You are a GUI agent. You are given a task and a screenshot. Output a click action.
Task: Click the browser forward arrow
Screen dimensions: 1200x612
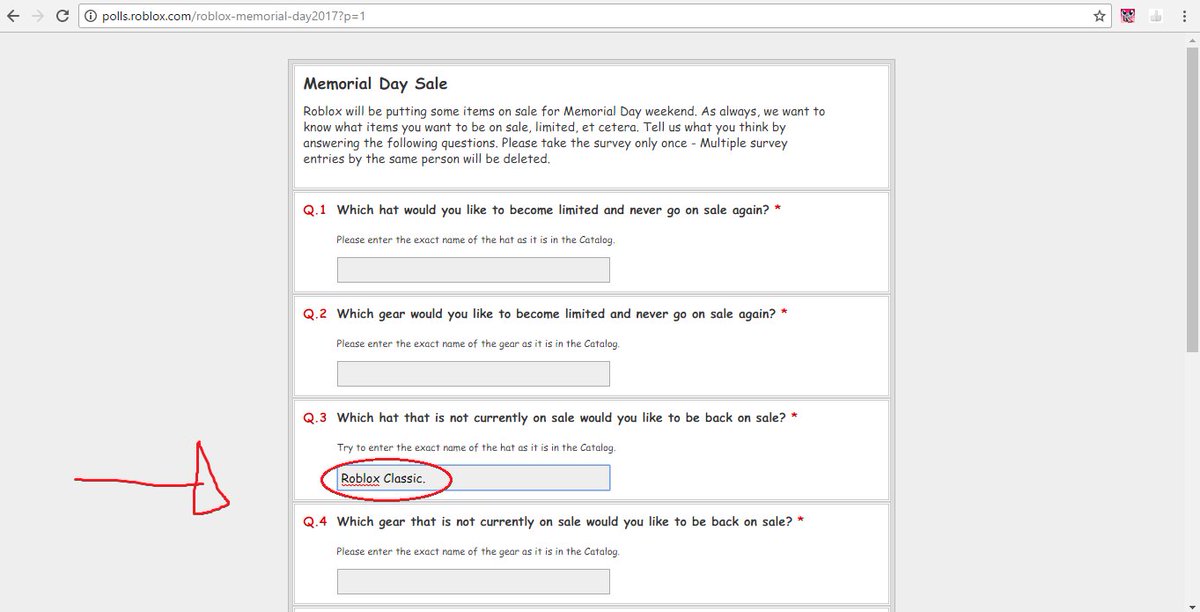pyautogui.click(x=37, y=16)
